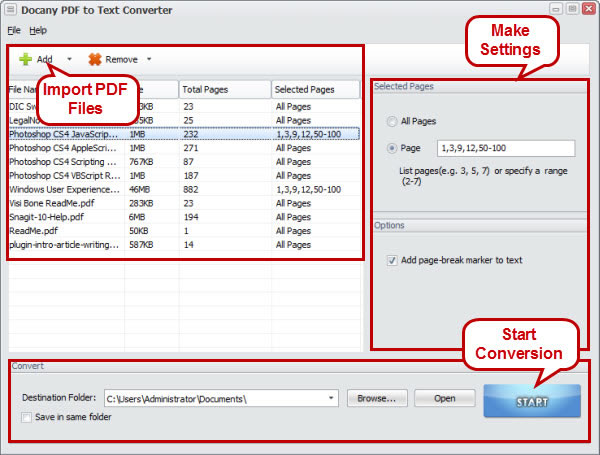Expand the Remove button dropdown arrow
This screenshot has width=600, height=455.
click(149, 59)
